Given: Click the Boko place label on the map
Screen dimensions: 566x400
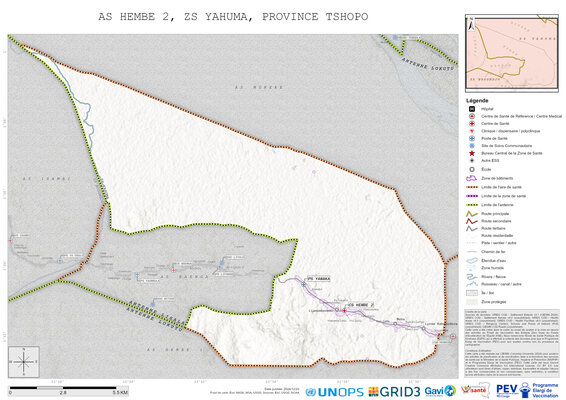Looking at the screenshot, I should [400, 319].
